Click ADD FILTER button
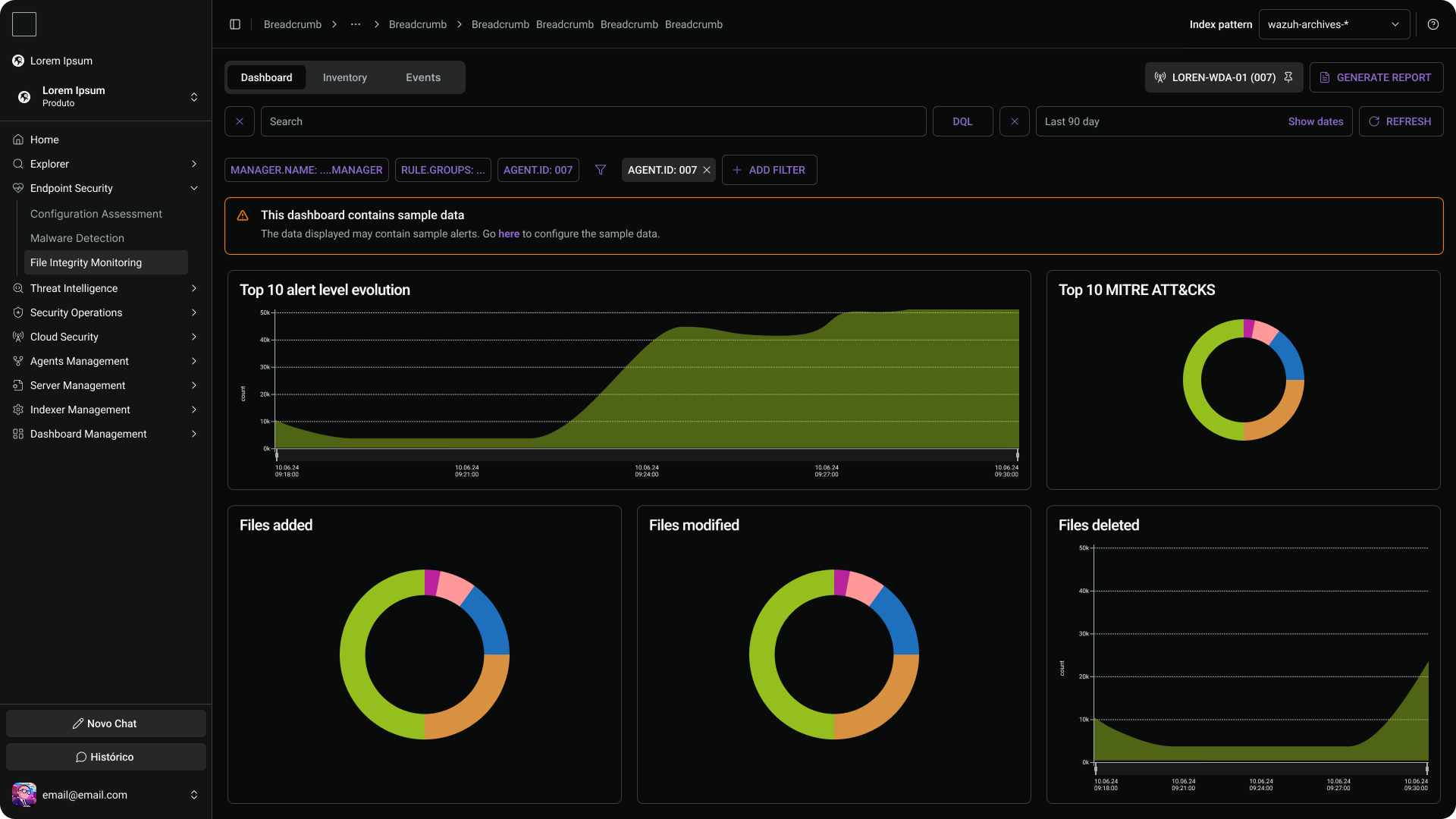Screen dimensions: 1456x819 769,170
